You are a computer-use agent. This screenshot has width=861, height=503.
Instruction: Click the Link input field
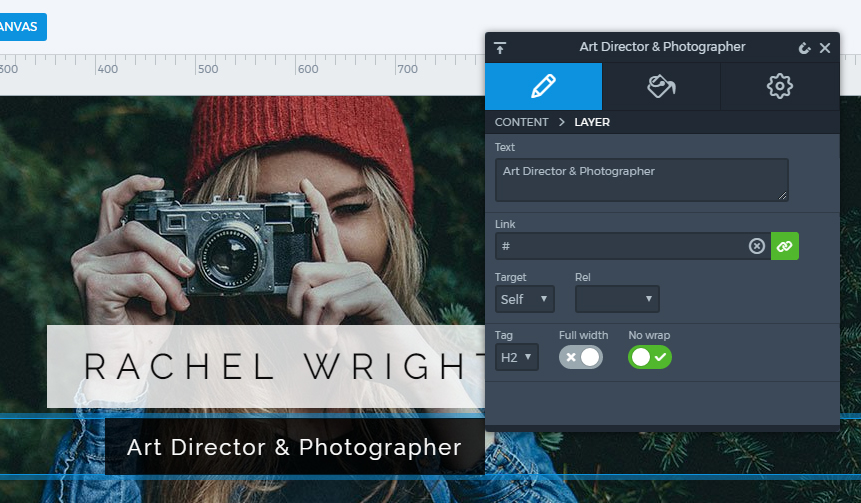pyautogui.click(x=620, y=246)
